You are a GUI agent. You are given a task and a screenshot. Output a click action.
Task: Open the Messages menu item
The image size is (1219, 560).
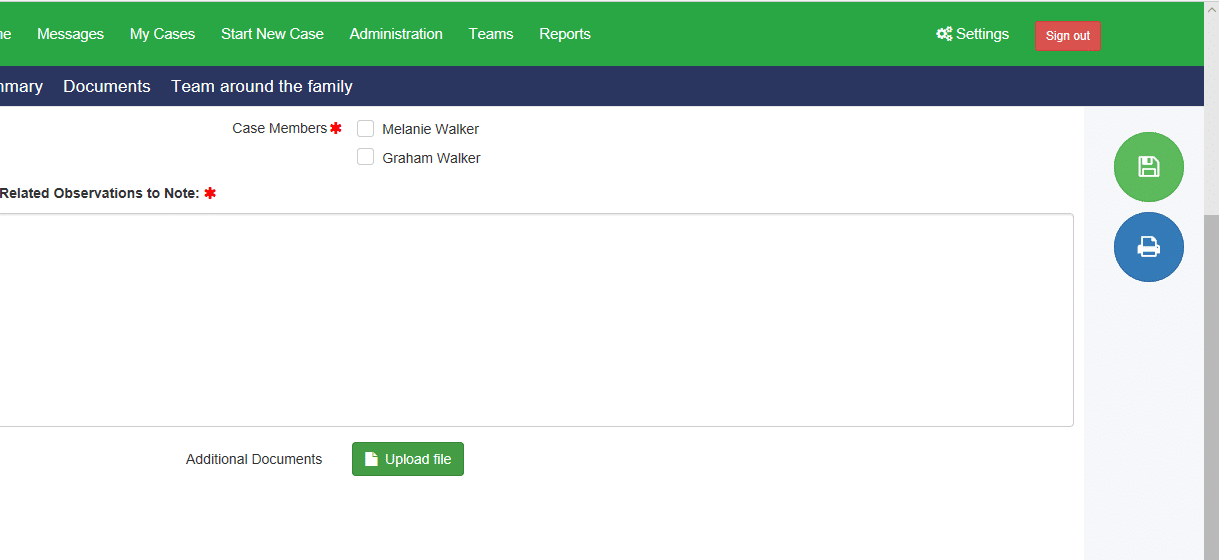(70, 34)
